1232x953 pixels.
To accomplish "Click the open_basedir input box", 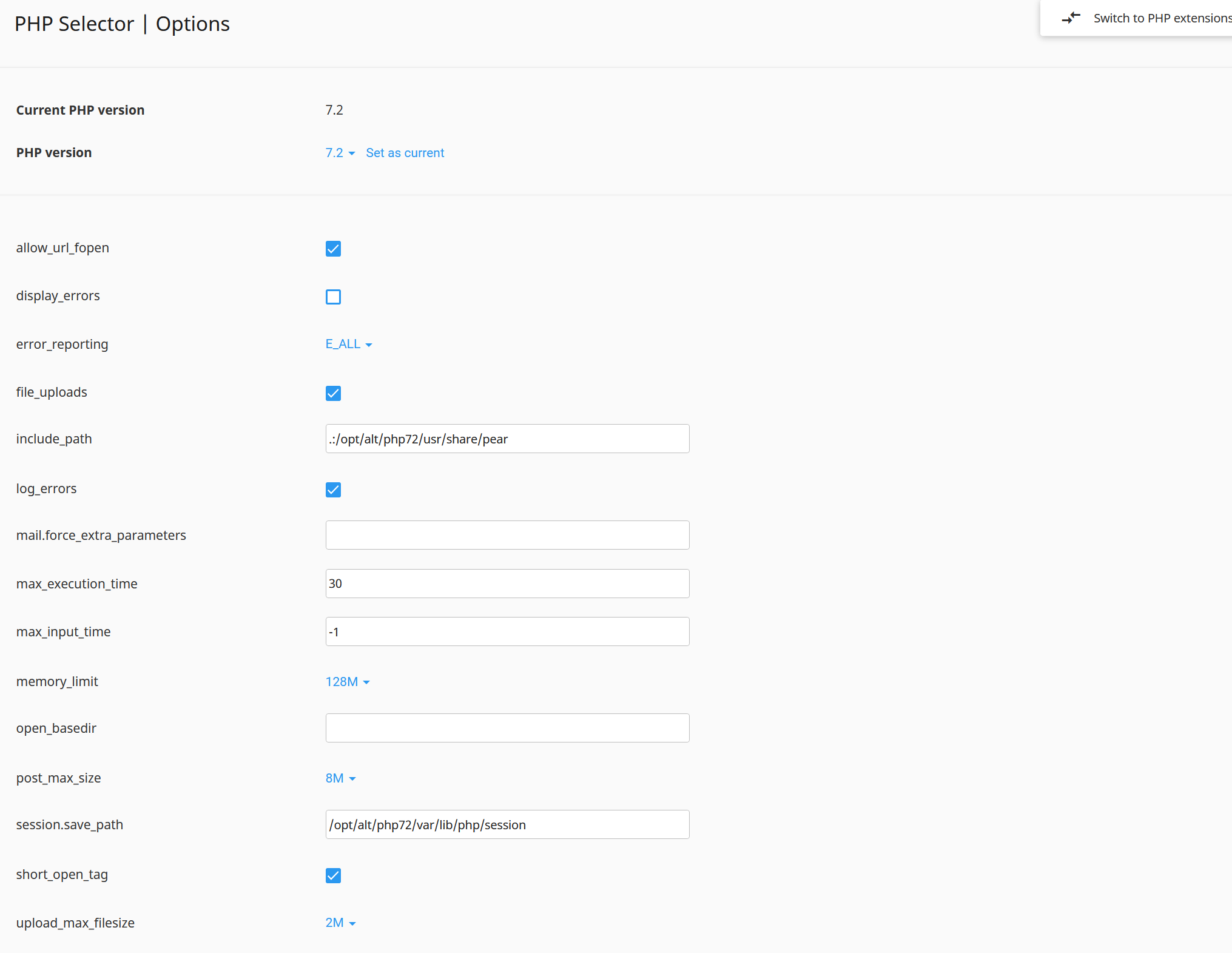I will coord(507,728).
